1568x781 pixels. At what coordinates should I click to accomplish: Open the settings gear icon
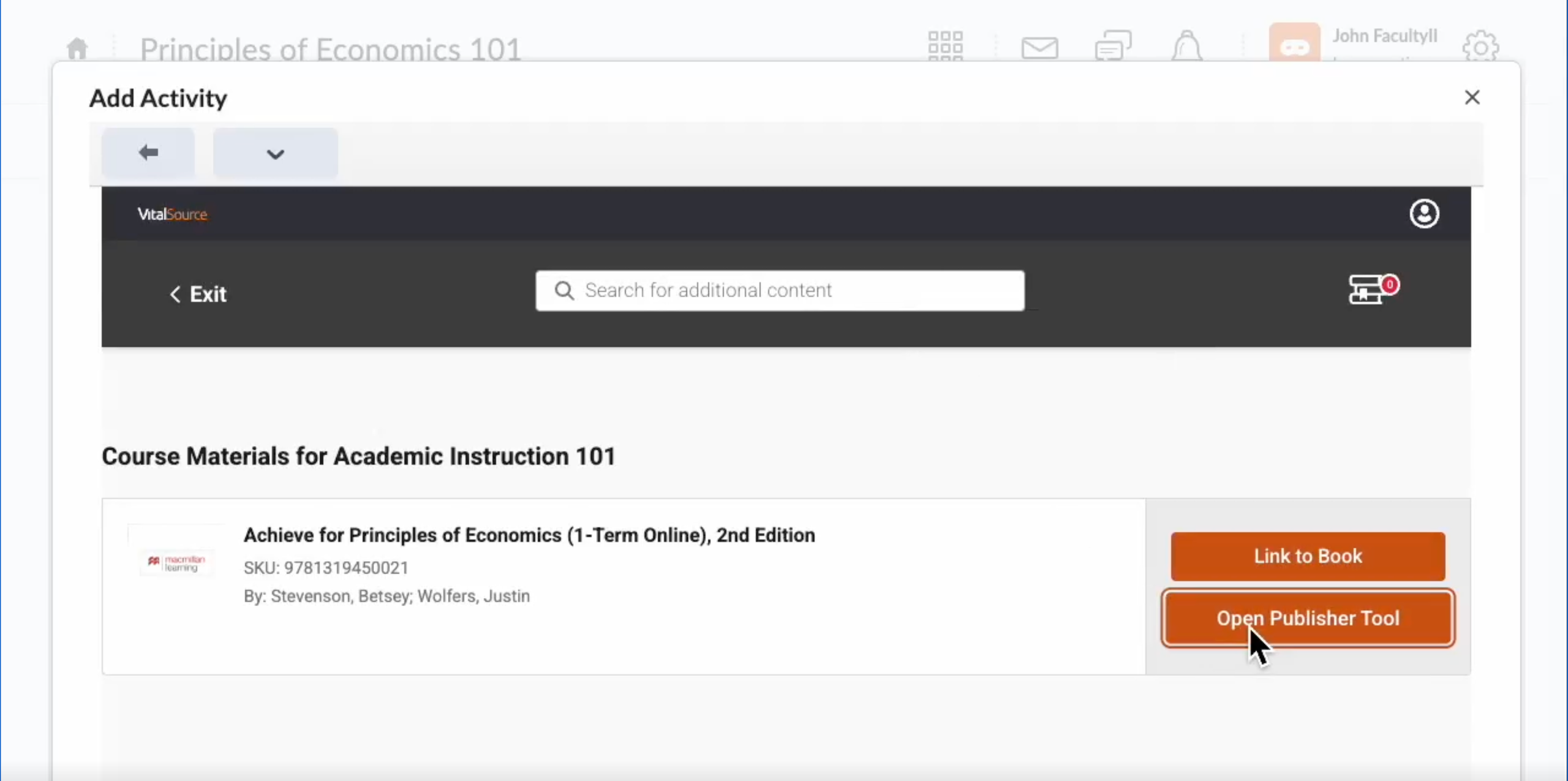[1480, 47]
